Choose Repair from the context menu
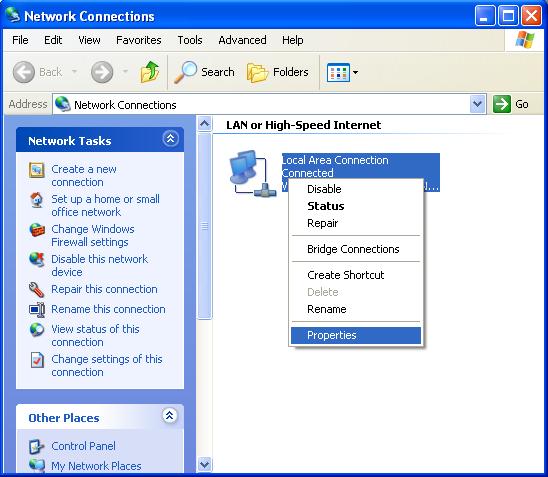Image resolution: width=548 pixels, height=477 pixels. [x=356, y=223]
